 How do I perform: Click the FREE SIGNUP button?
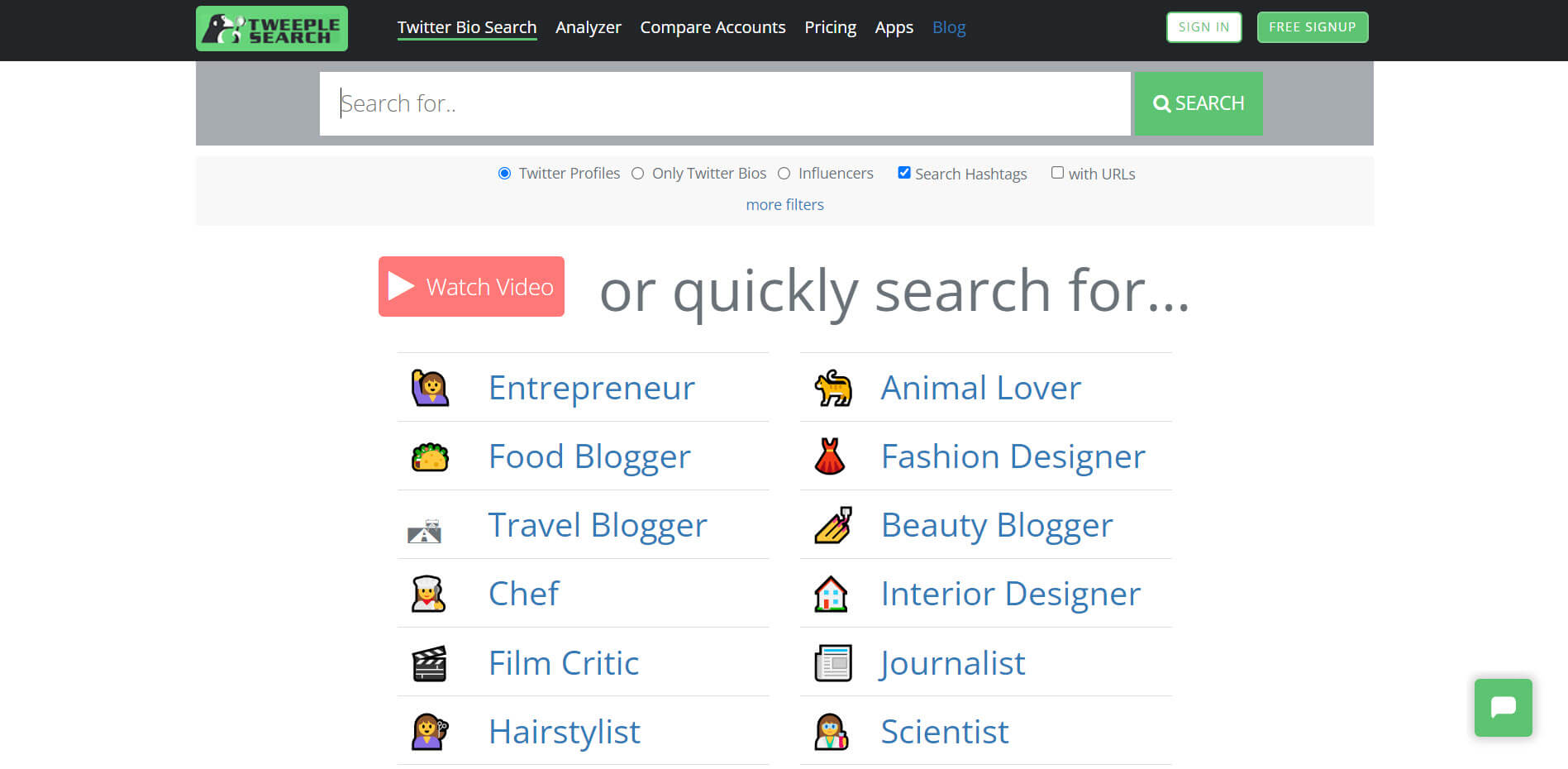1312,26
